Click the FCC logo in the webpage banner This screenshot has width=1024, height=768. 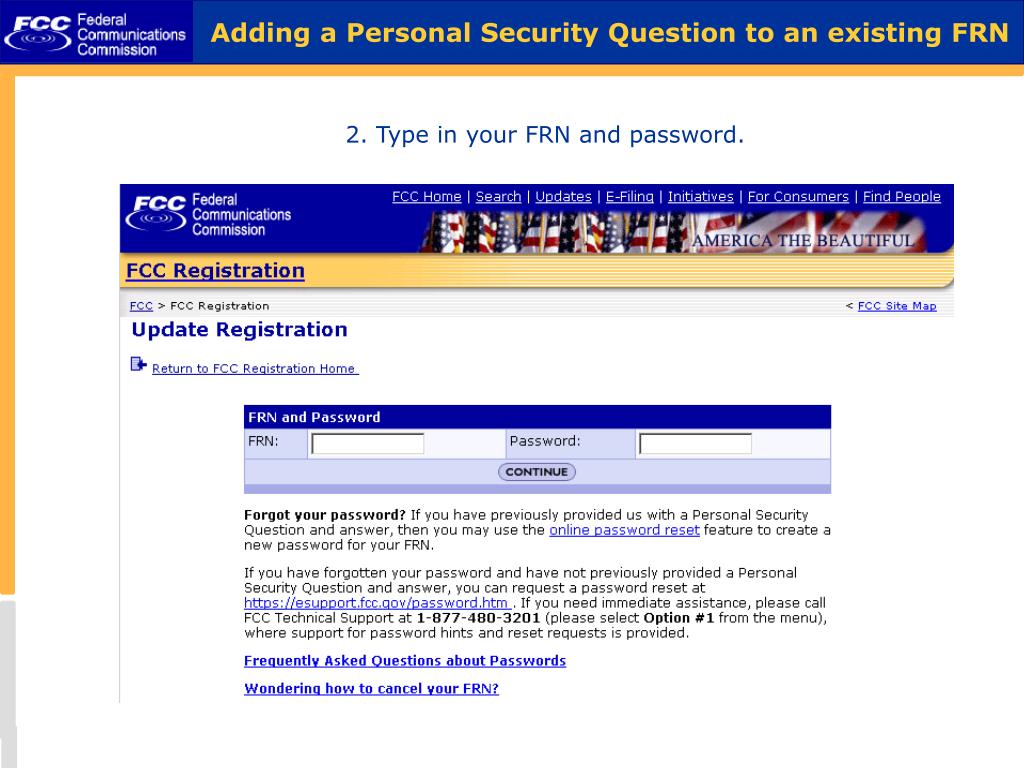(208, 214)
